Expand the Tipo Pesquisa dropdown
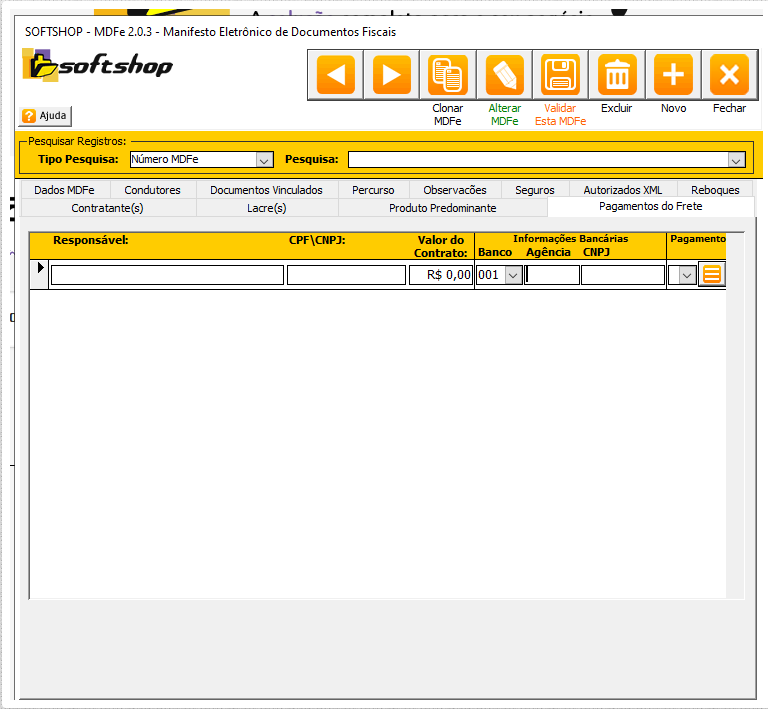This screenshot has height=709, width=768. pos(264,160)
